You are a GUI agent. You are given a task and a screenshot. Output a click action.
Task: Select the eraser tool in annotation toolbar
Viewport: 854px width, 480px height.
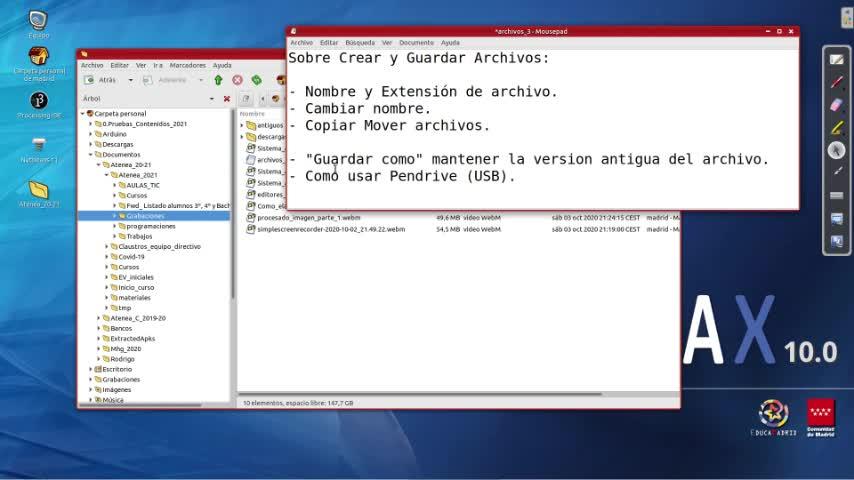coord(837,105)
